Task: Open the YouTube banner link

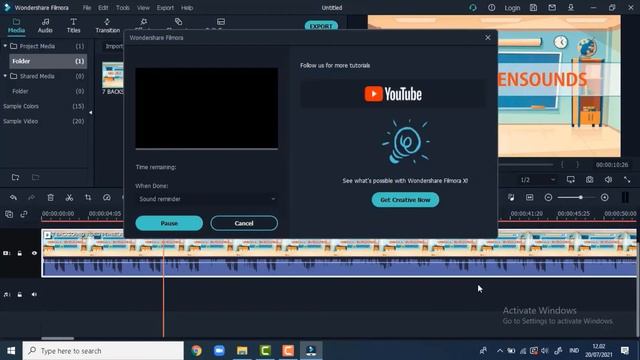Action: [x=393, y=94]
